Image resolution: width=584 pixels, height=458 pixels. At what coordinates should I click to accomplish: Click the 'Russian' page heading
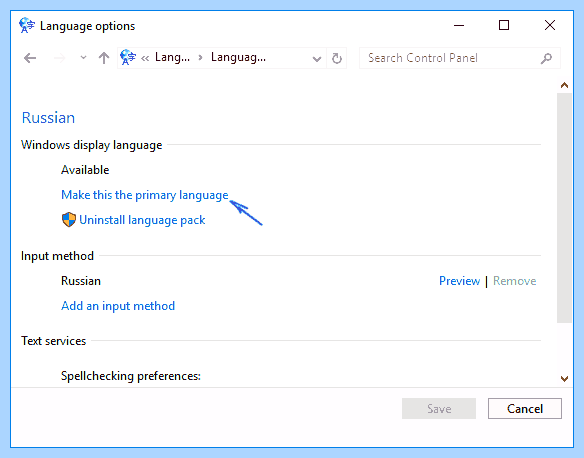[x=48, y=118]
